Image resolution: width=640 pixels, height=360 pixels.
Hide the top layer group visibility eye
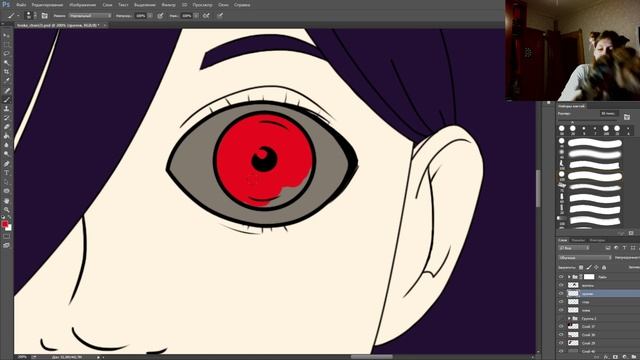pos(561,277)
